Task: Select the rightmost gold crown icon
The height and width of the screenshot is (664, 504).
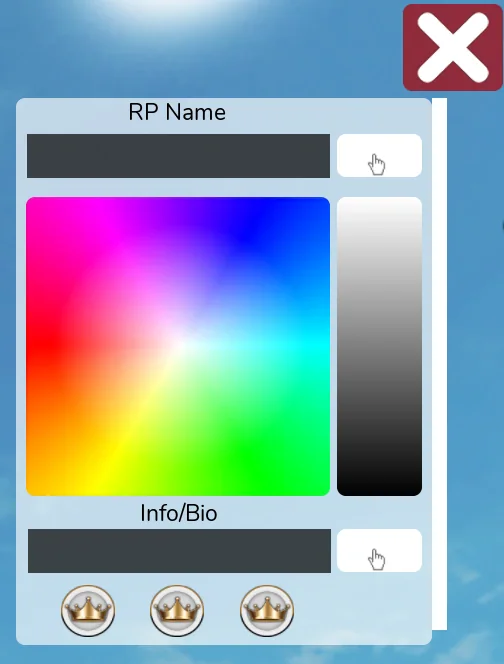Action: coord(267,611)
